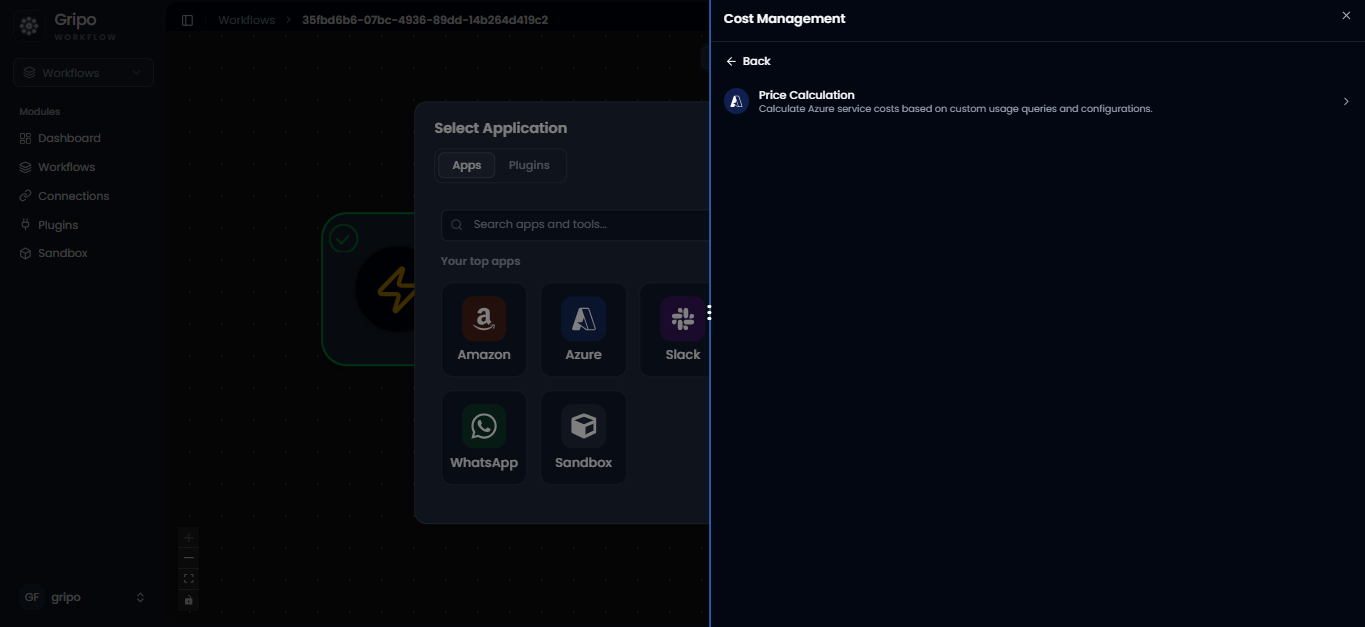Click the Cost Management panel title

point(784,18)
